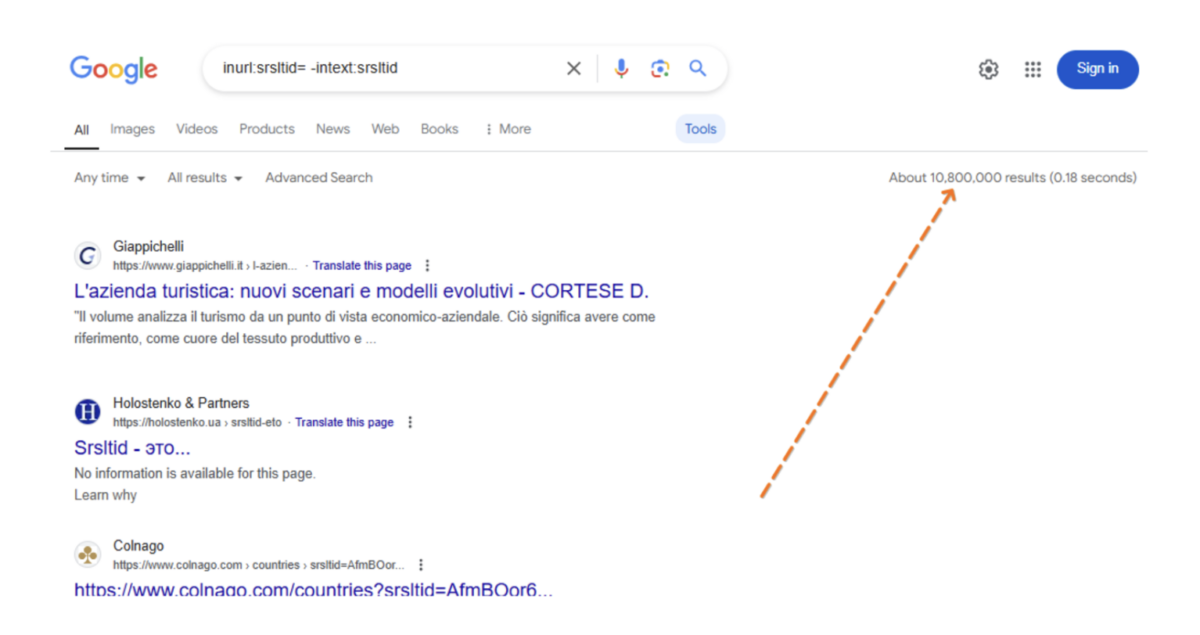Click the Colnago site favicon
The height and width of the screenshot is (635, 1200).
pos(87,554)
